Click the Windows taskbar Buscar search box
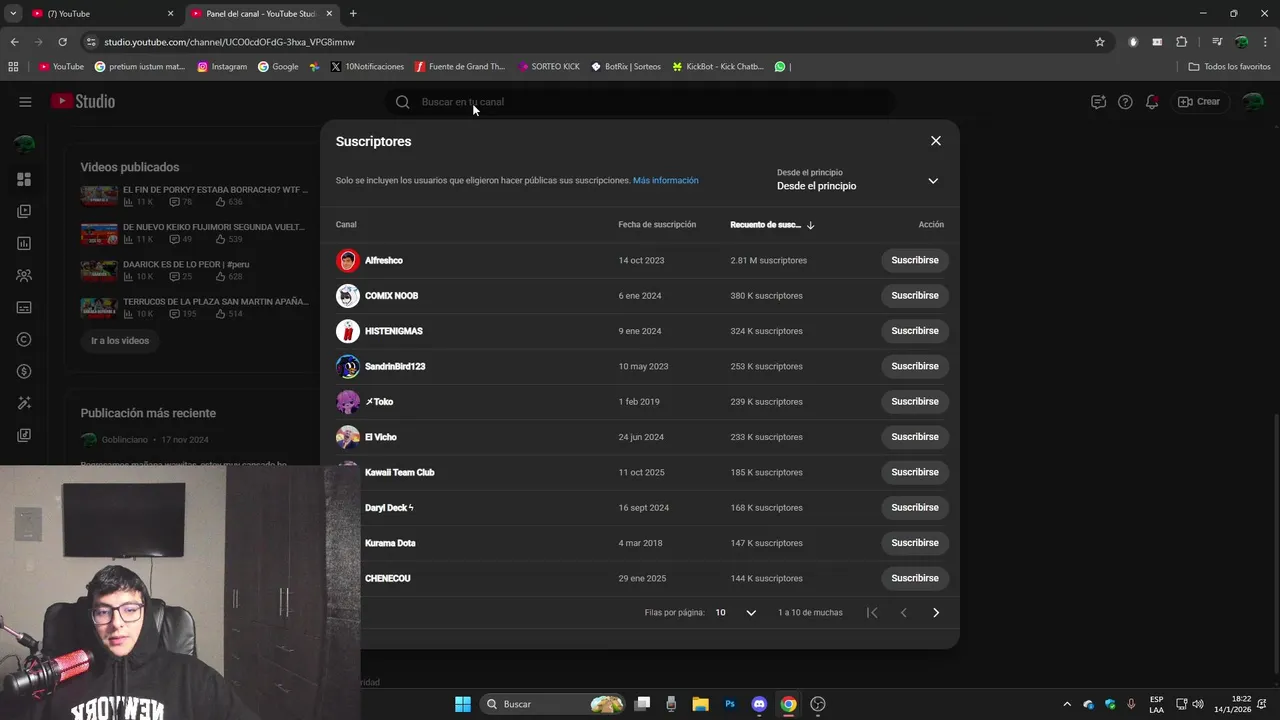Image resolution: width=1280 pixels, height=720 pixels. (x=553, y=704)
